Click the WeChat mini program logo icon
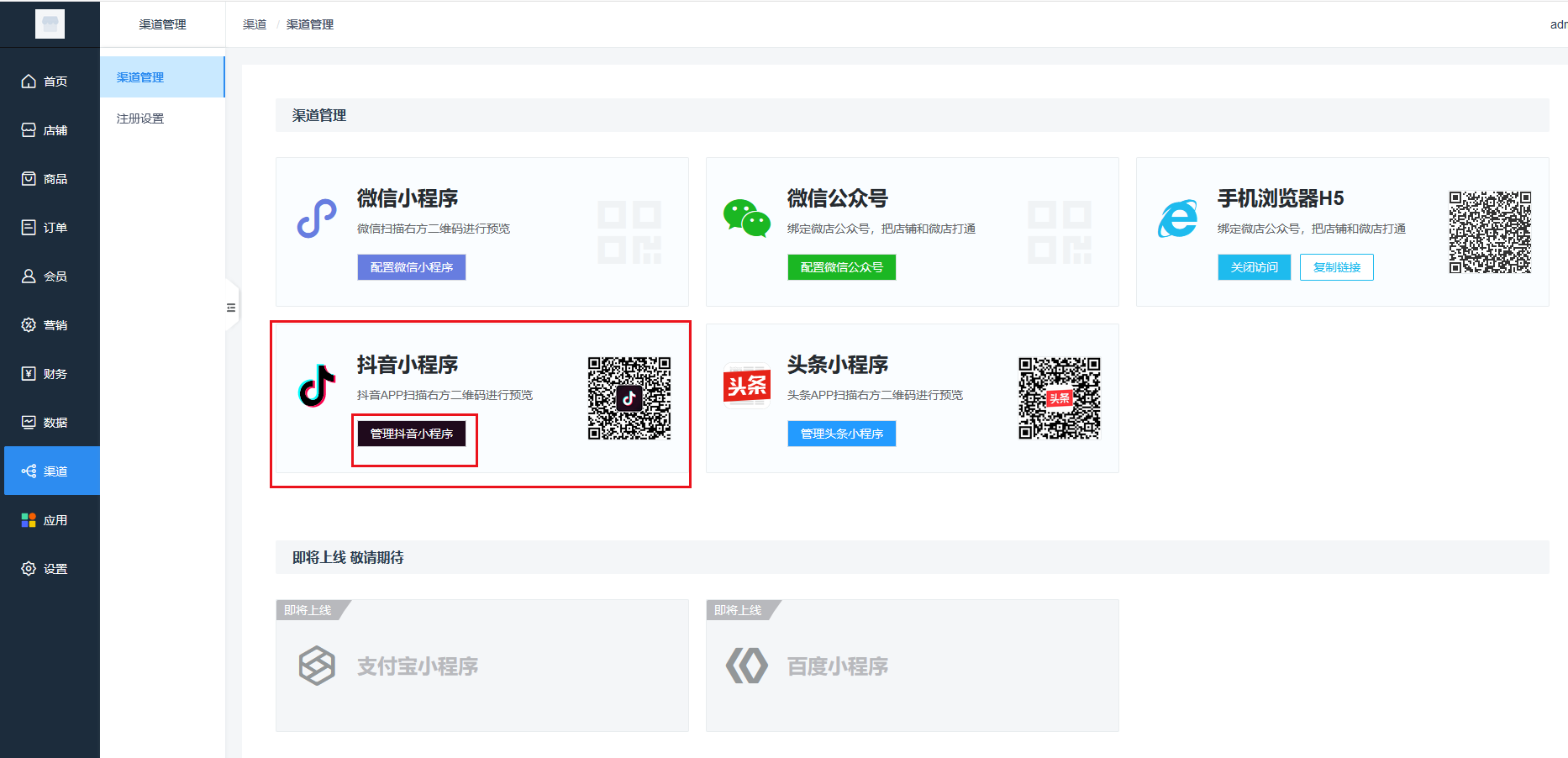The image size is (1568, 758). 317,219
